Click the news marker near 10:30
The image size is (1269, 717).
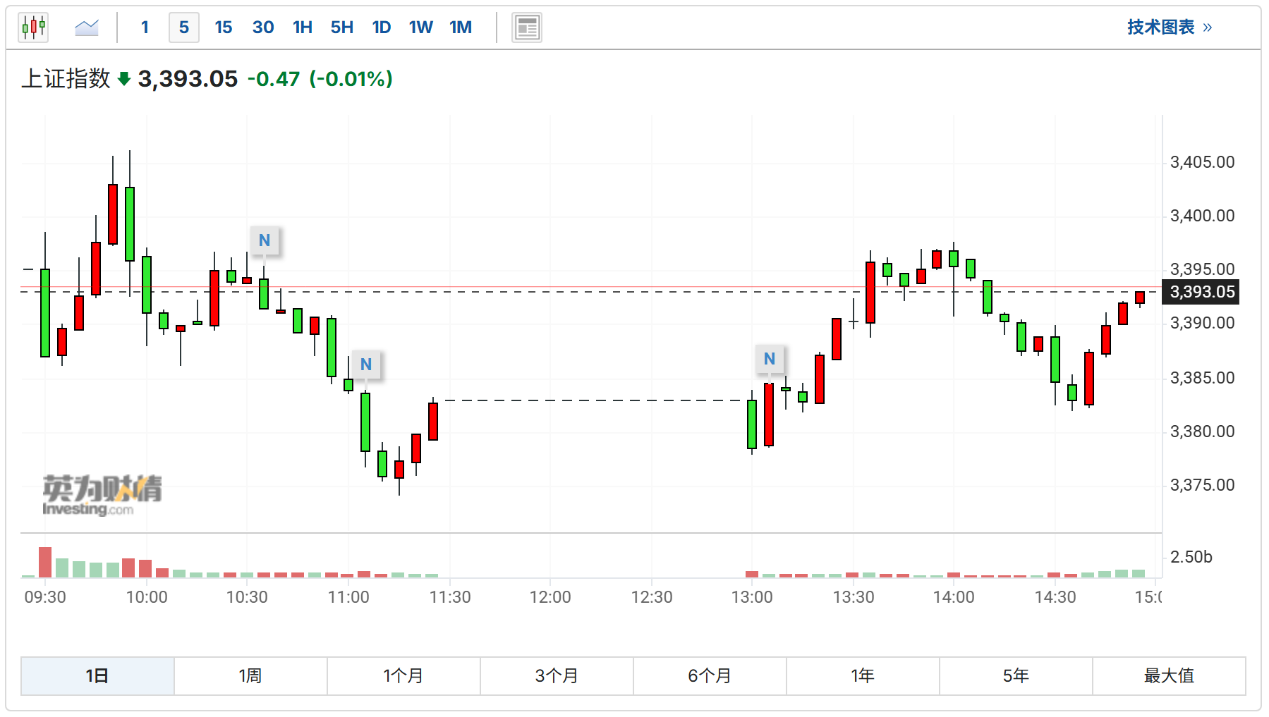(264, 240)
